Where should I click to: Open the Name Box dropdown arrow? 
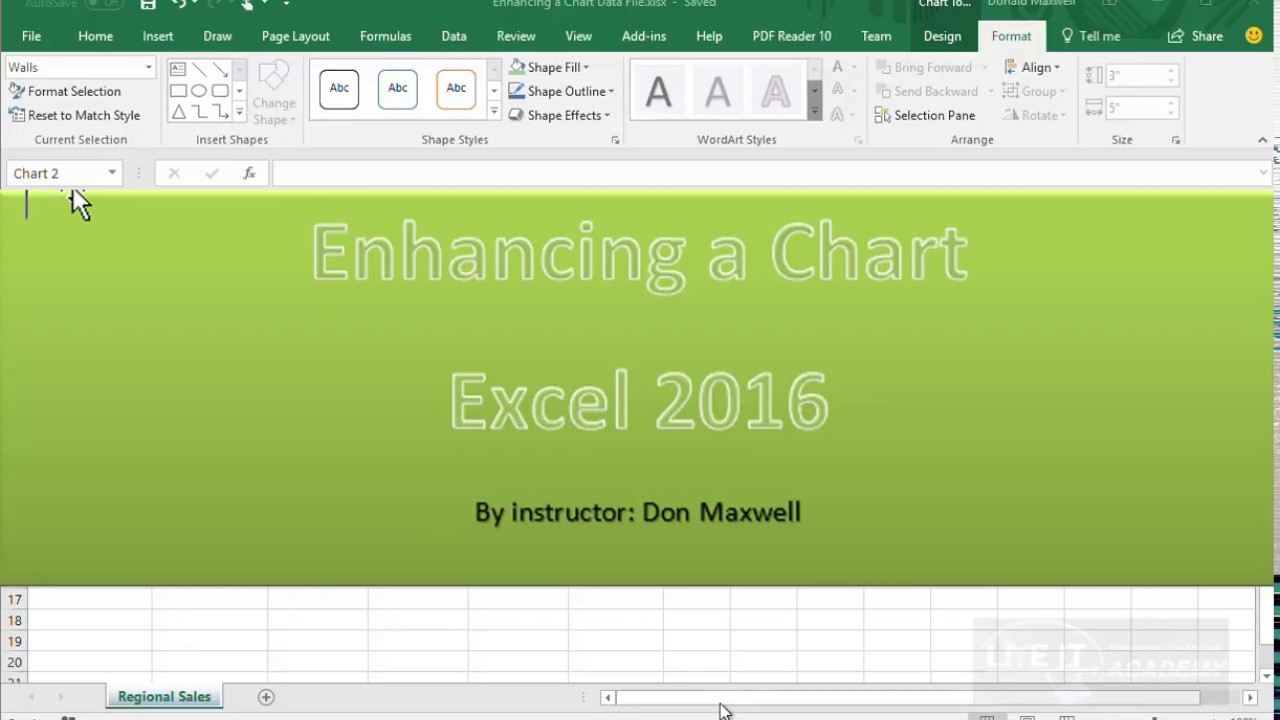point(112,173)
